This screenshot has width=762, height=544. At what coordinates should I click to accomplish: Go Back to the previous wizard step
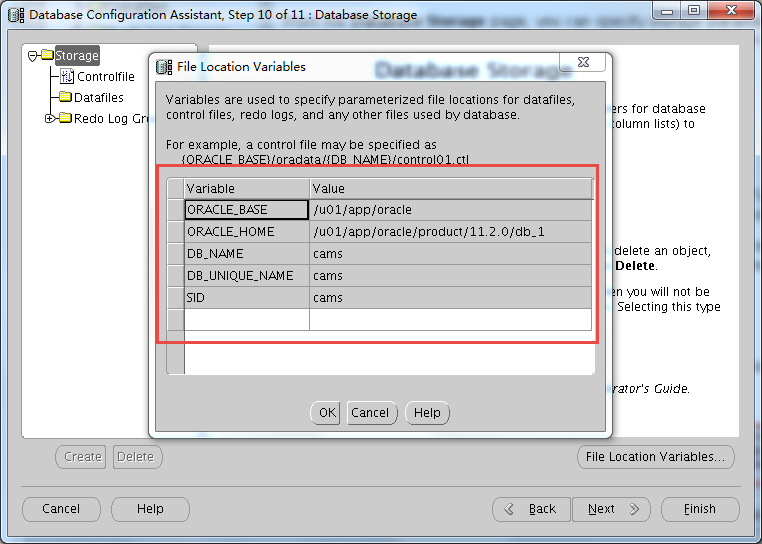click(532, 509)
